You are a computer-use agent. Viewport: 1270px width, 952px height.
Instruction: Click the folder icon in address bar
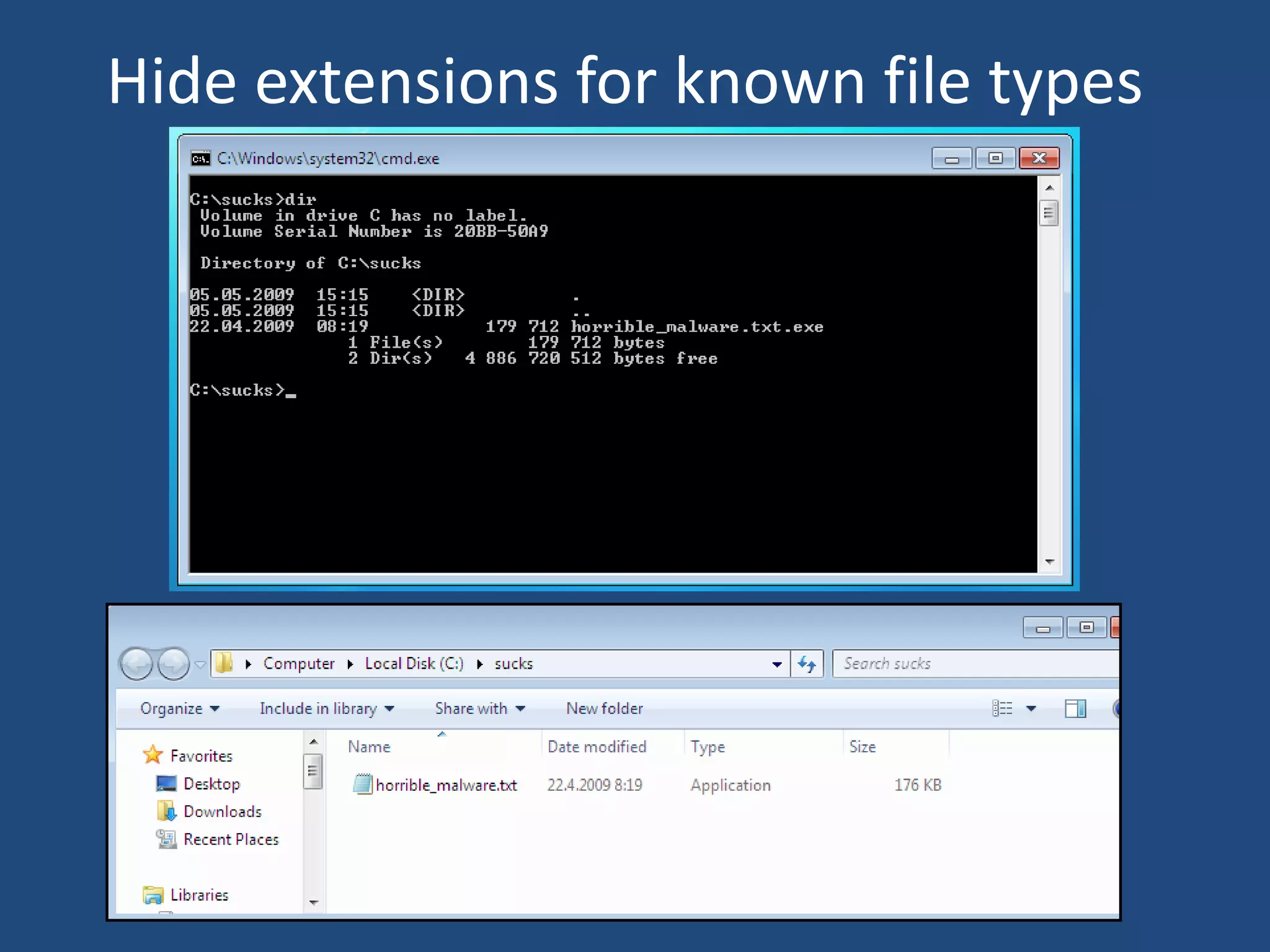tap(224, 663)
